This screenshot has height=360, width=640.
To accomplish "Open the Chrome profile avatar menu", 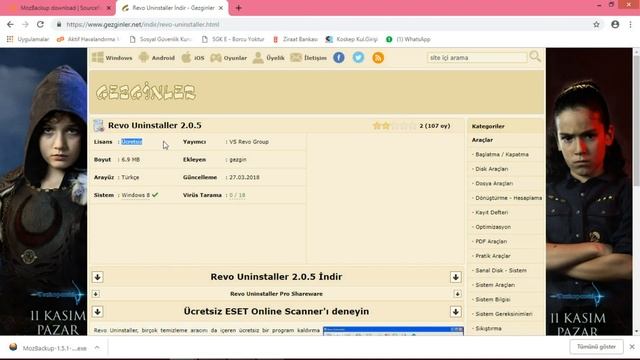I will [x=615, y=24].
